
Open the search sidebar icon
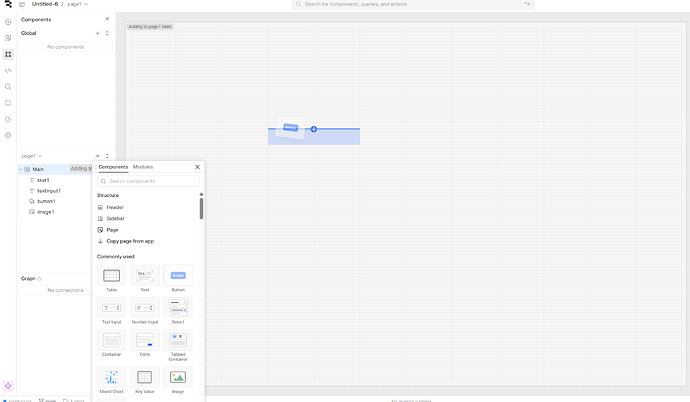point(8,87)
